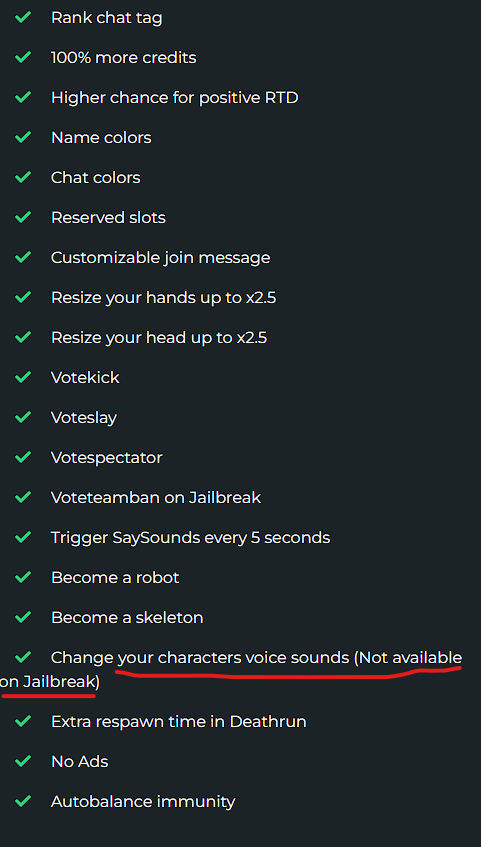The image size is (481, 847).
Task: Click the checkmark beside Rank chat tag
Action: [23, 18]
